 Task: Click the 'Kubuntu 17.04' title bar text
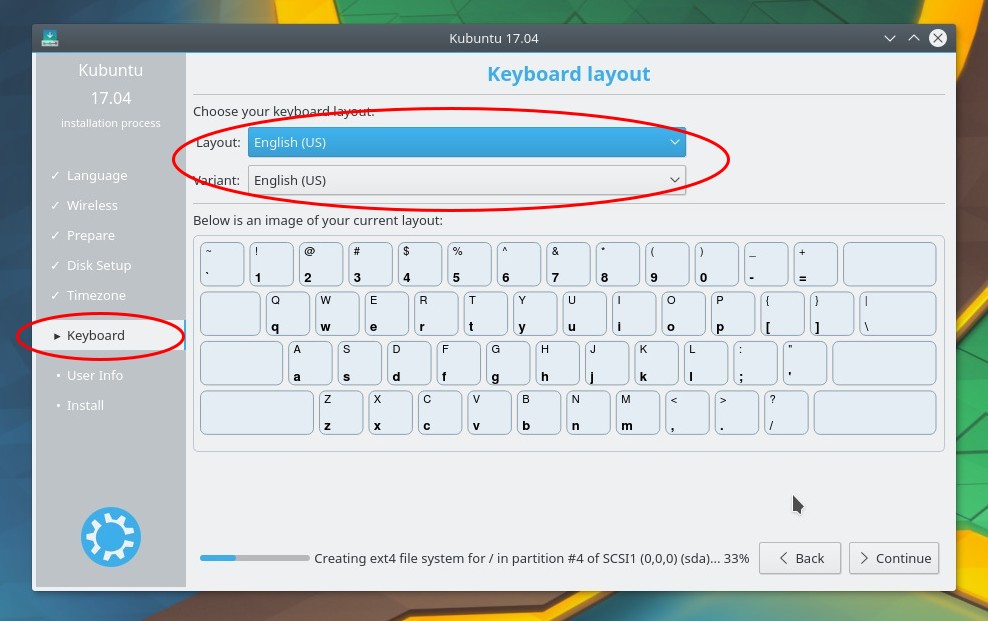tap(493, 38)
